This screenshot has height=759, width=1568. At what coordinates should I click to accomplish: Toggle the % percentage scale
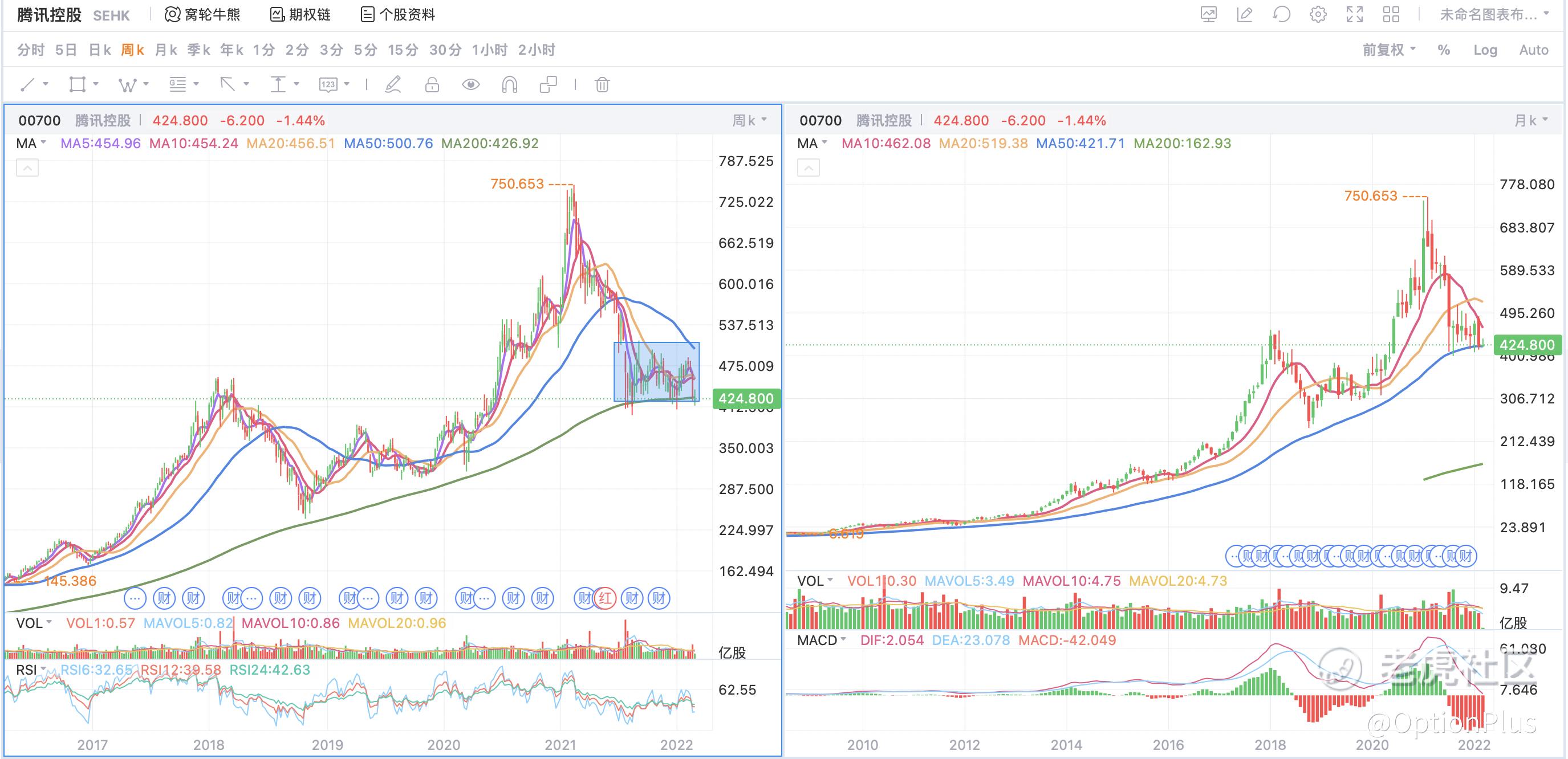point(1444,50)
